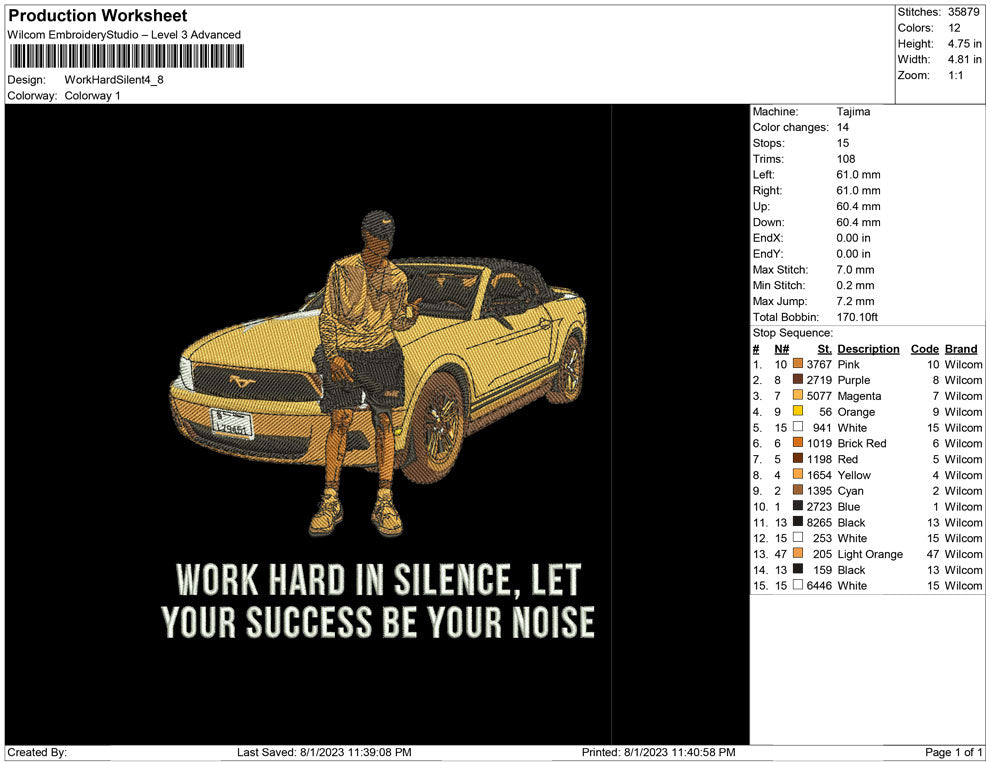This screenshot has height=762, width=990.
Task: Click the Red description in row 7
Action: (x=847, y=459)
